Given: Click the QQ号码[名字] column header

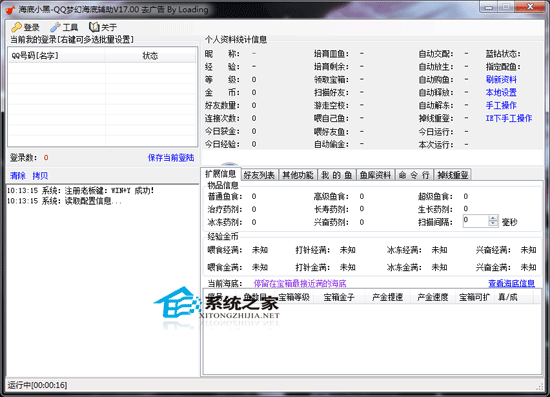Looking at the screenshot, I should 56,56.
